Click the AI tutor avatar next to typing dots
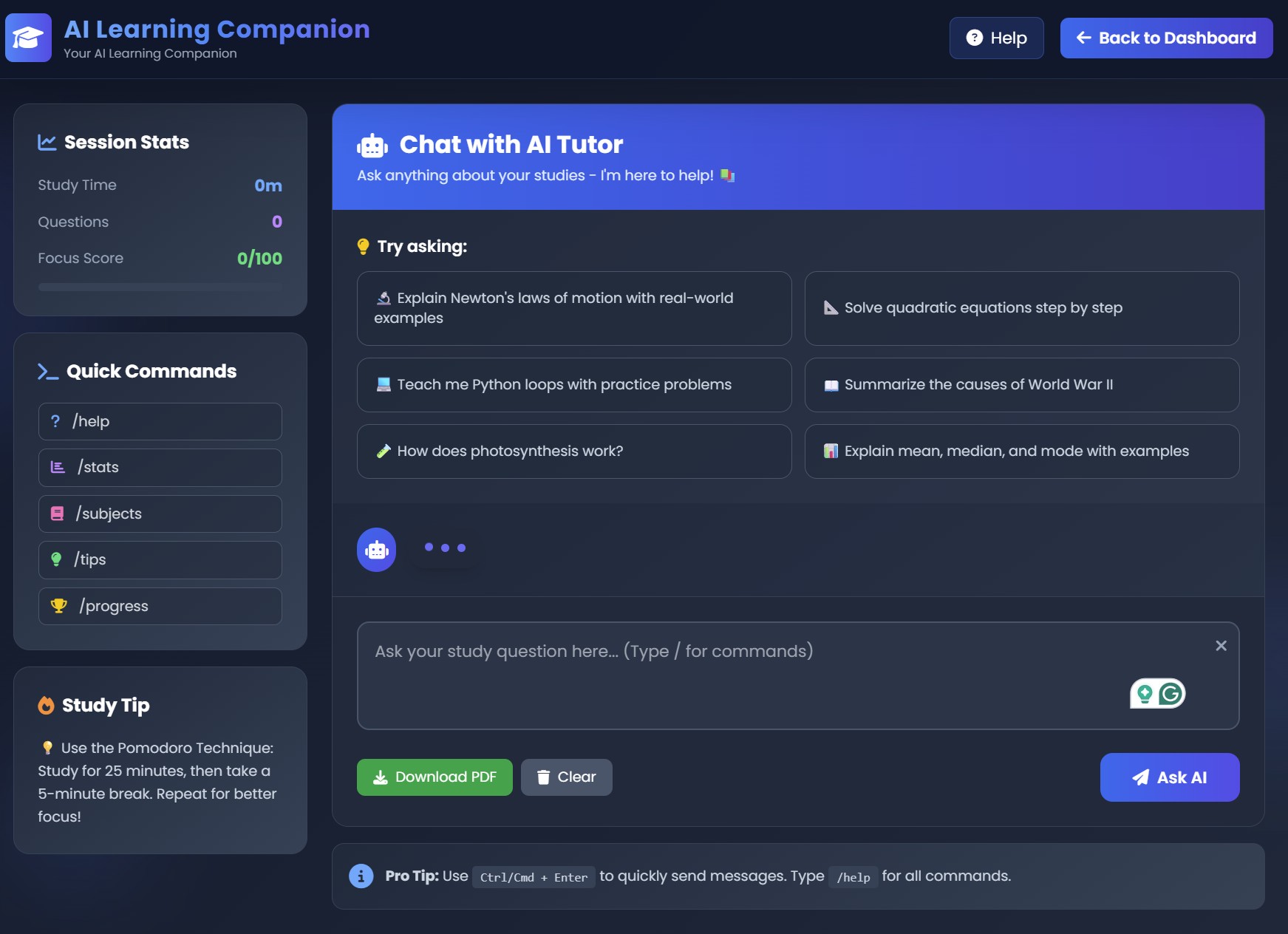This screenshot has width=1288, height=934. 376,550
